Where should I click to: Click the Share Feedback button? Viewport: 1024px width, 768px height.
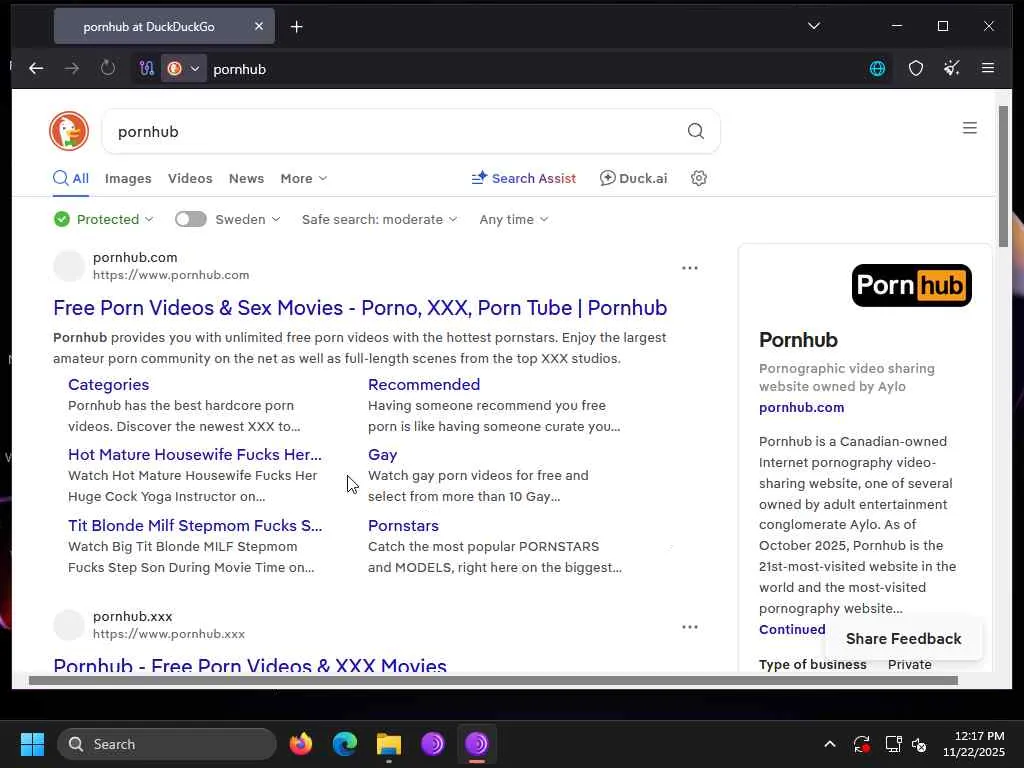coord(904,639)
